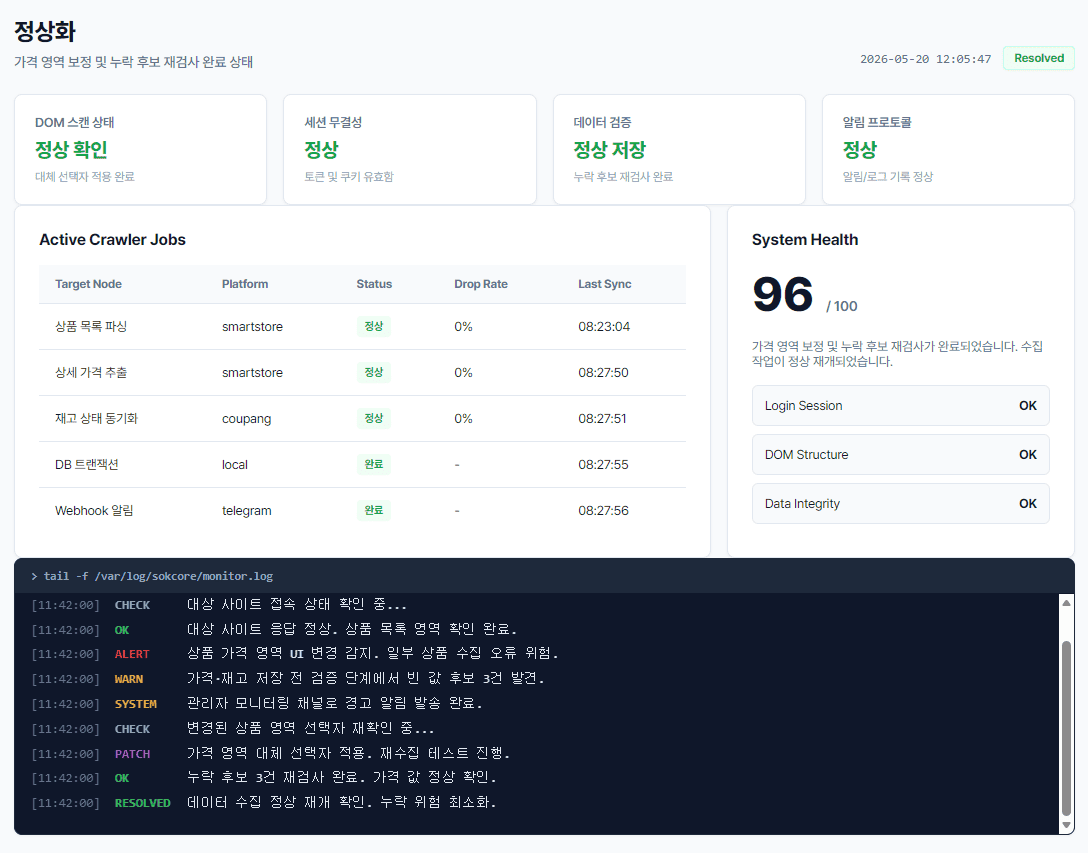Click the Active Crawler Jobs heading
Screen dimensions: 1088x853
pos(112,239)
